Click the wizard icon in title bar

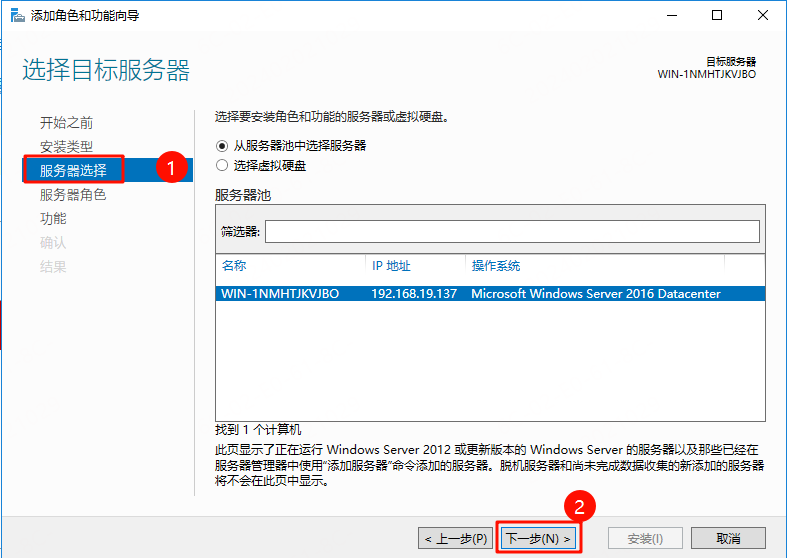[x=15, y=16]
